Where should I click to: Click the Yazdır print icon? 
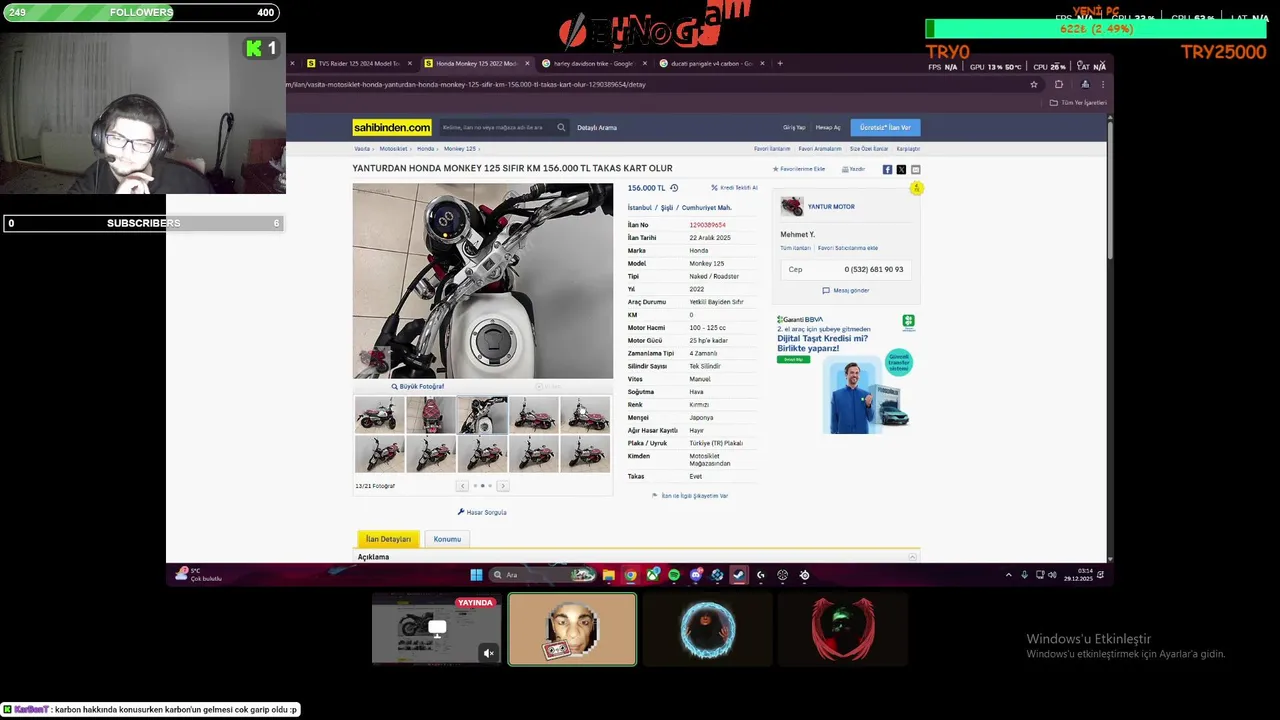pyautogui.click(x=853, y=169)
